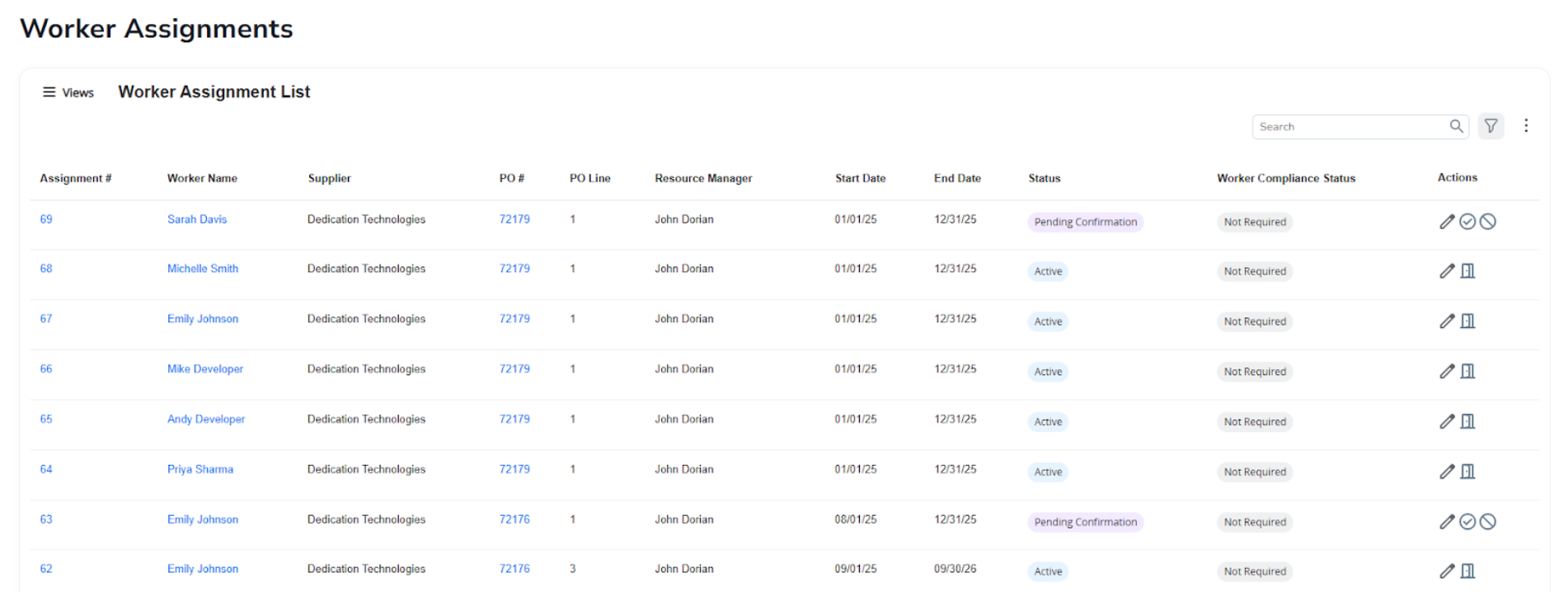Open Priya Sharma worker profile
Screen dimensions: 1568x605
(x=200, y=470)
